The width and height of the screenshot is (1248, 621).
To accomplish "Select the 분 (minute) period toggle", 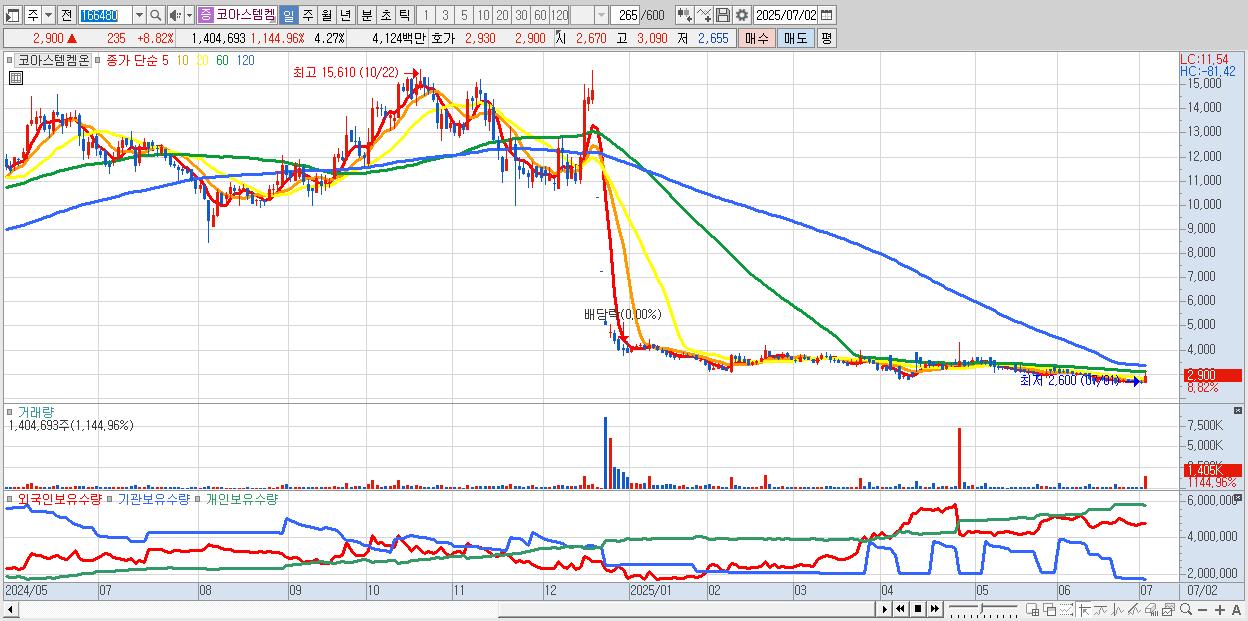I will coord(366,16).
